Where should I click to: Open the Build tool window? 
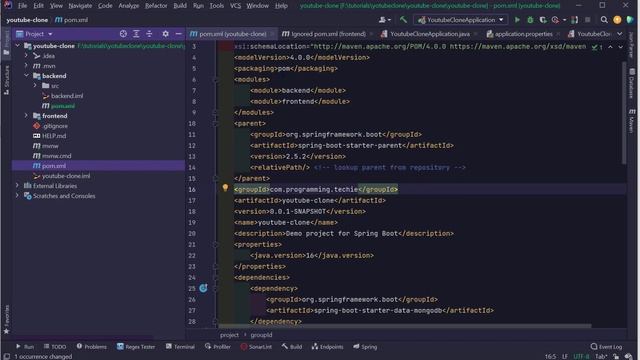click(292, 347)
